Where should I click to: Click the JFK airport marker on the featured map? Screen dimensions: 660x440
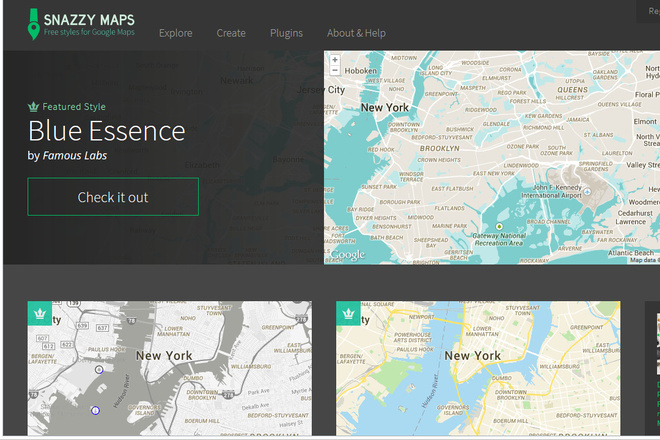(x=587, y=192)
